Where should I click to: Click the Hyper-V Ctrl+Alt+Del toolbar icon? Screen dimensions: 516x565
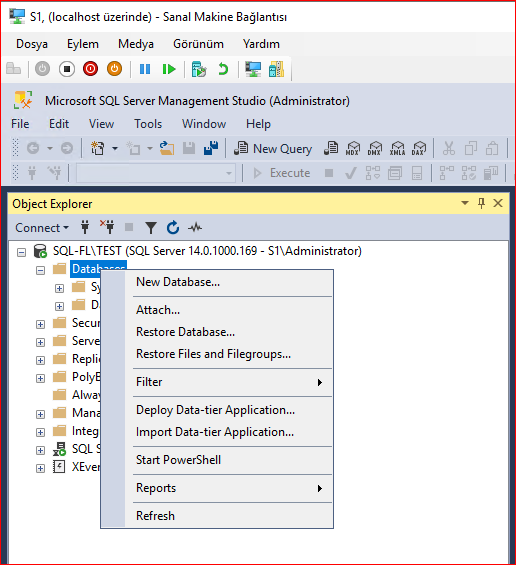(14, 68)
